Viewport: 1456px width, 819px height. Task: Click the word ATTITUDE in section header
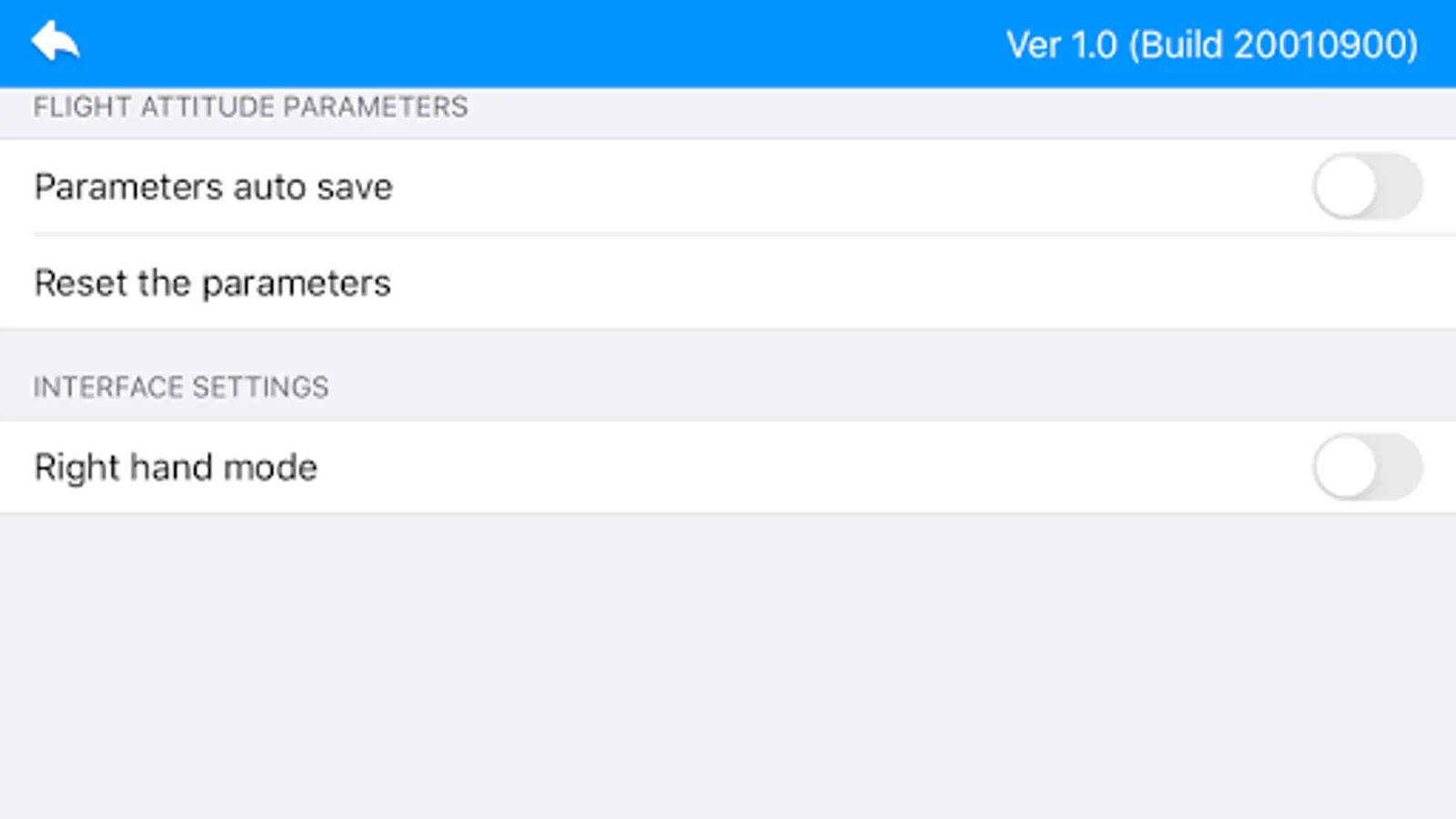[x=207, y=106]
